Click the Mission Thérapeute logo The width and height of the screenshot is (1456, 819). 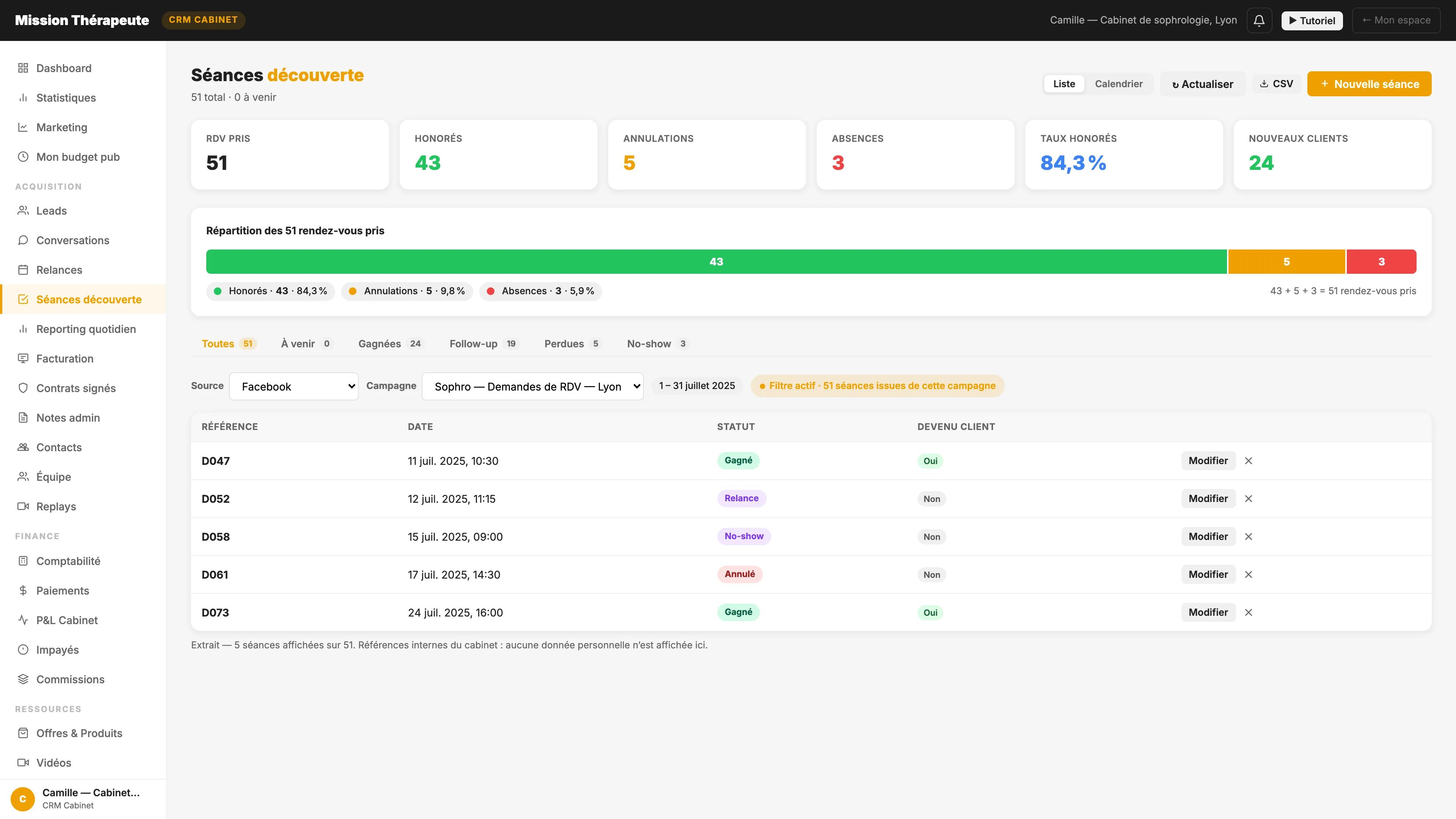[82, 20]
